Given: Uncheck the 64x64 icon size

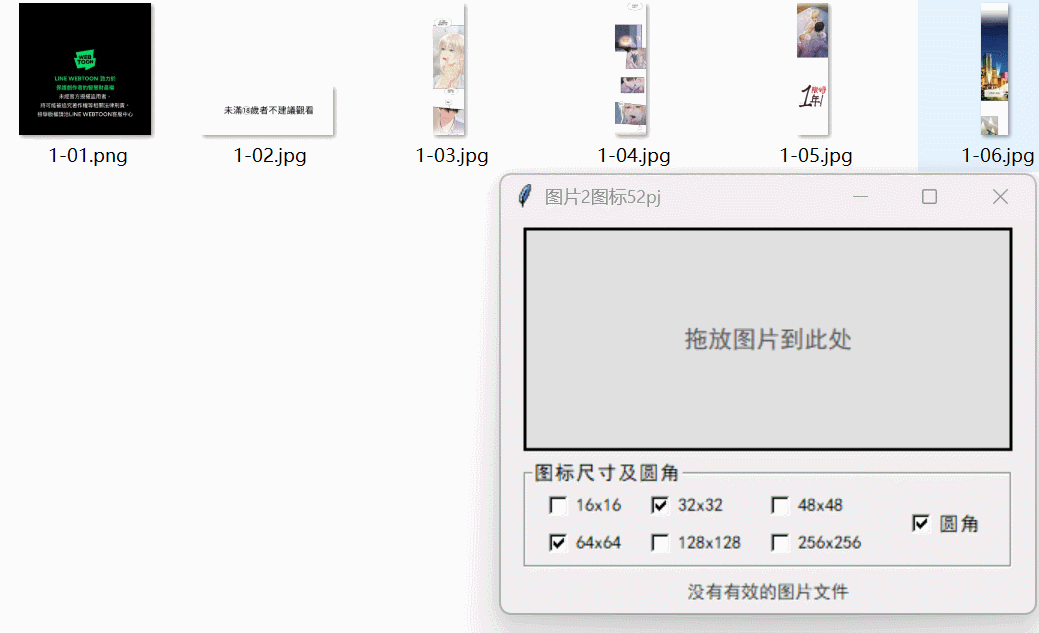Looking at the screenshot, I should pos(558,543).
